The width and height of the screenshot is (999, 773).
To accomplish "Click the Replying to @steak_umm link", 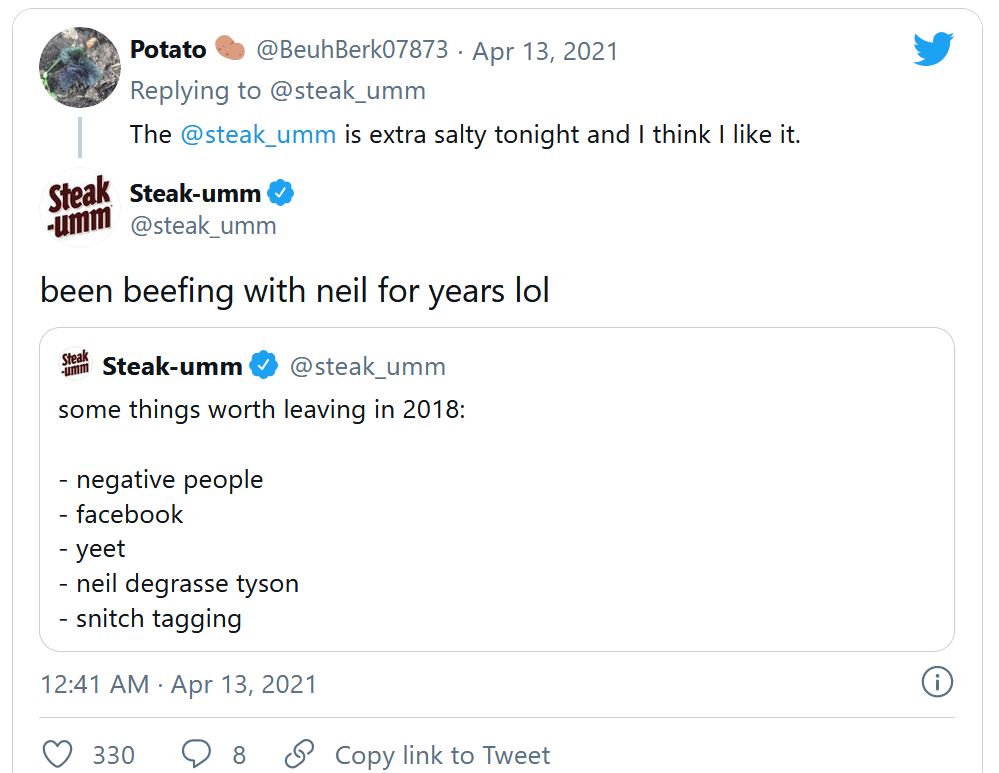I will pos(276,90).
